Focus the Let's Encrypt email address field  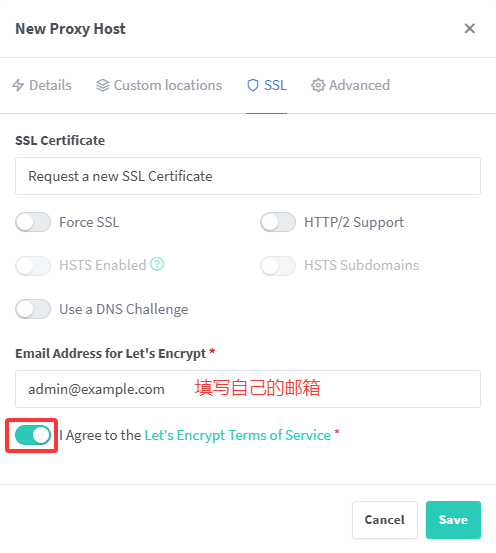tap(248, 389)
